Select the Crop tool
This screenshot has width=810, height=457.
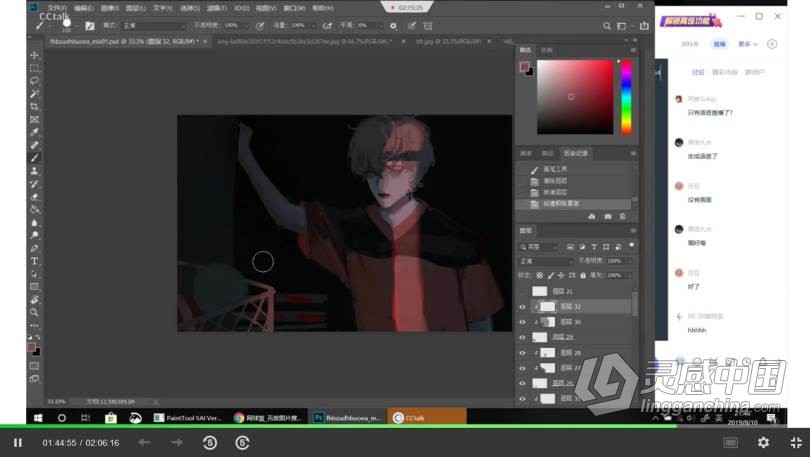[x=35, y=106]
